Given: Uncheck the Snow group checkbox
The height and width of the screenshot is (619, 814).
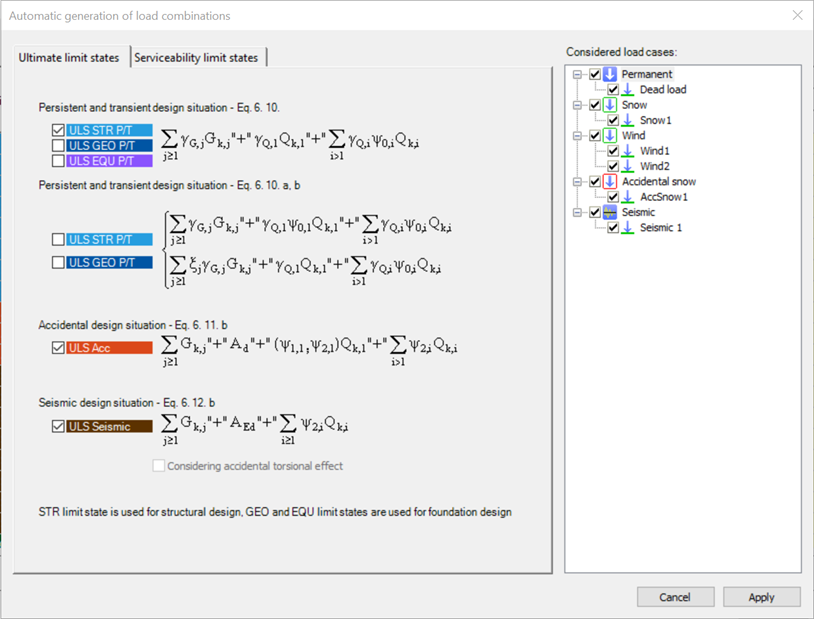Looking at the screenshot, I should coord(595,105).
